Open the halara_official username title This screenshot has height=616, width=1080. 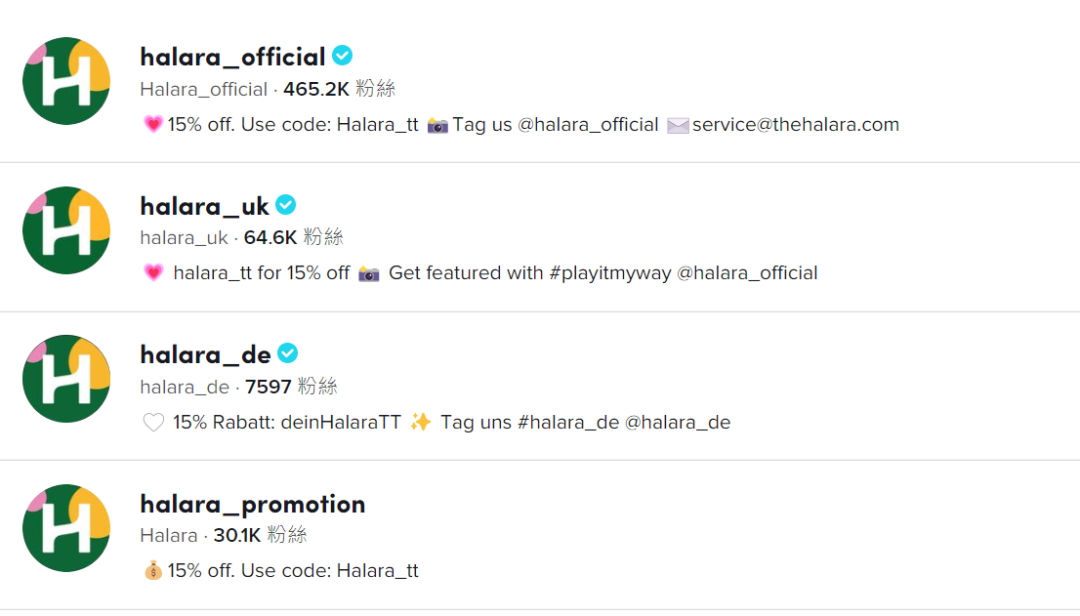232,57
